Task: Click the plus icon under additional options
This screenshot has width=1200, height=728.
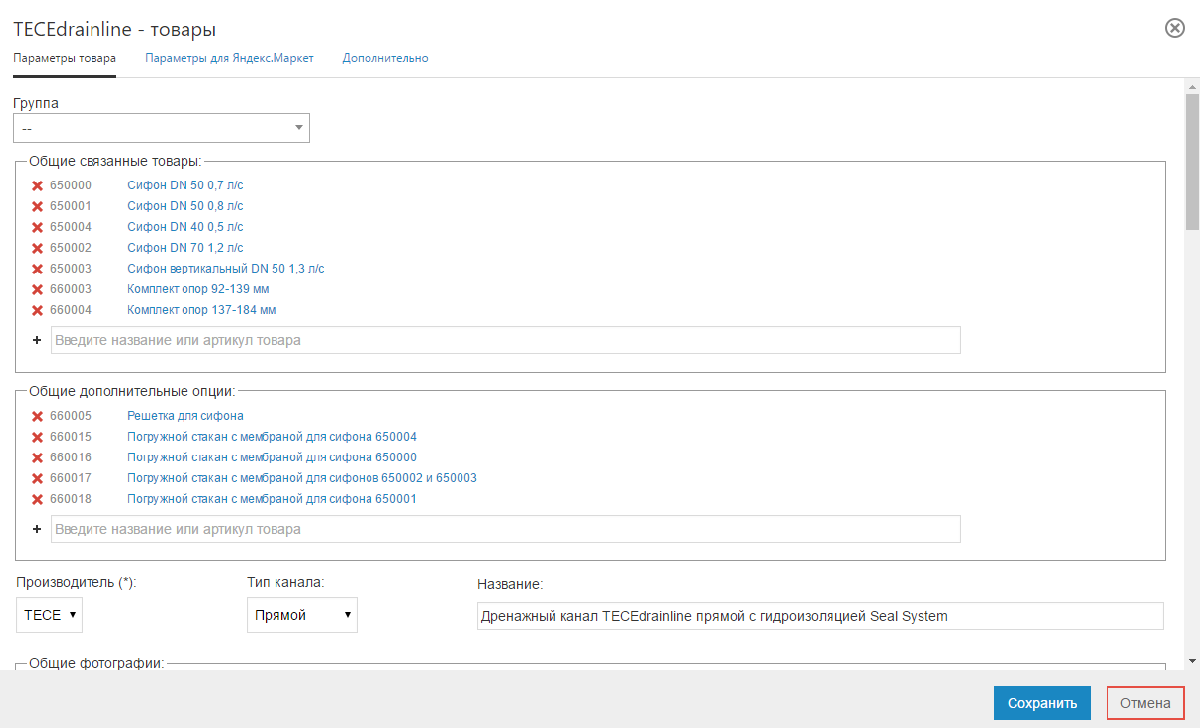Action: pyautogui.click(x=37, y=529)
